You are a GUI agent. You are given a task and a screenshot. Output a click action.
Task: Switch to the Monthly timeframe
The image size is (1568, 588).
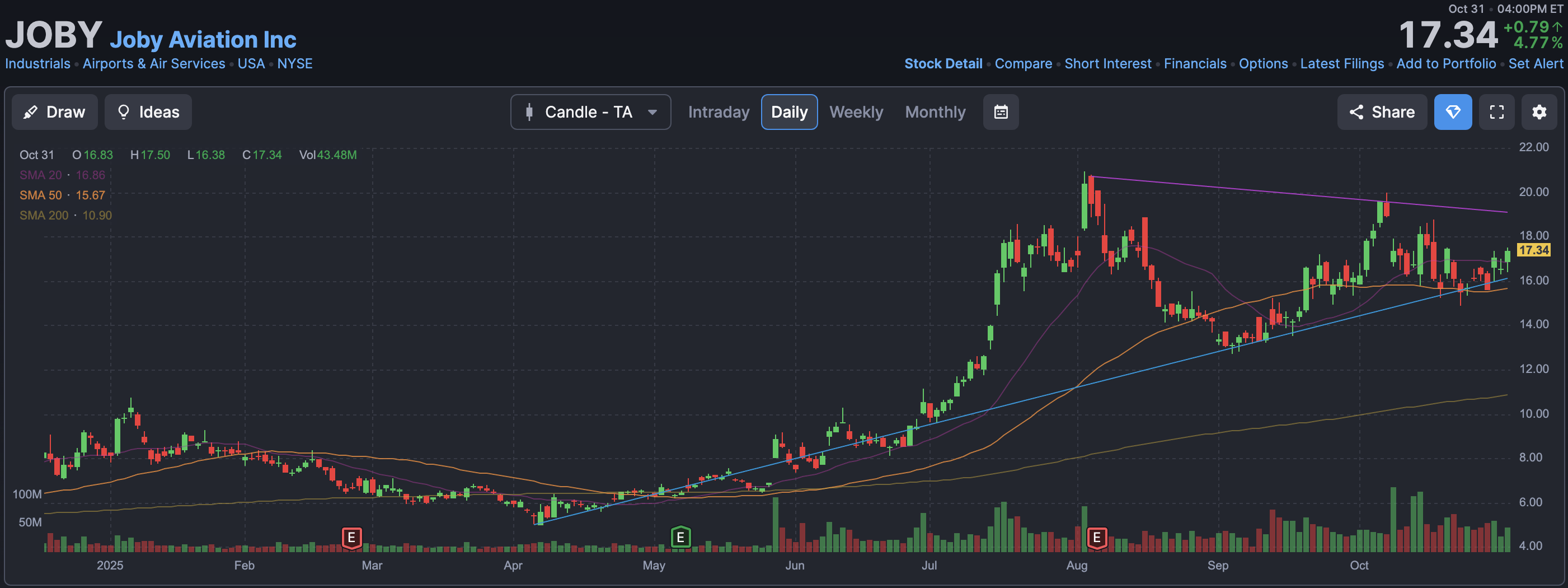pyautogui.click(x=935, y=112)
